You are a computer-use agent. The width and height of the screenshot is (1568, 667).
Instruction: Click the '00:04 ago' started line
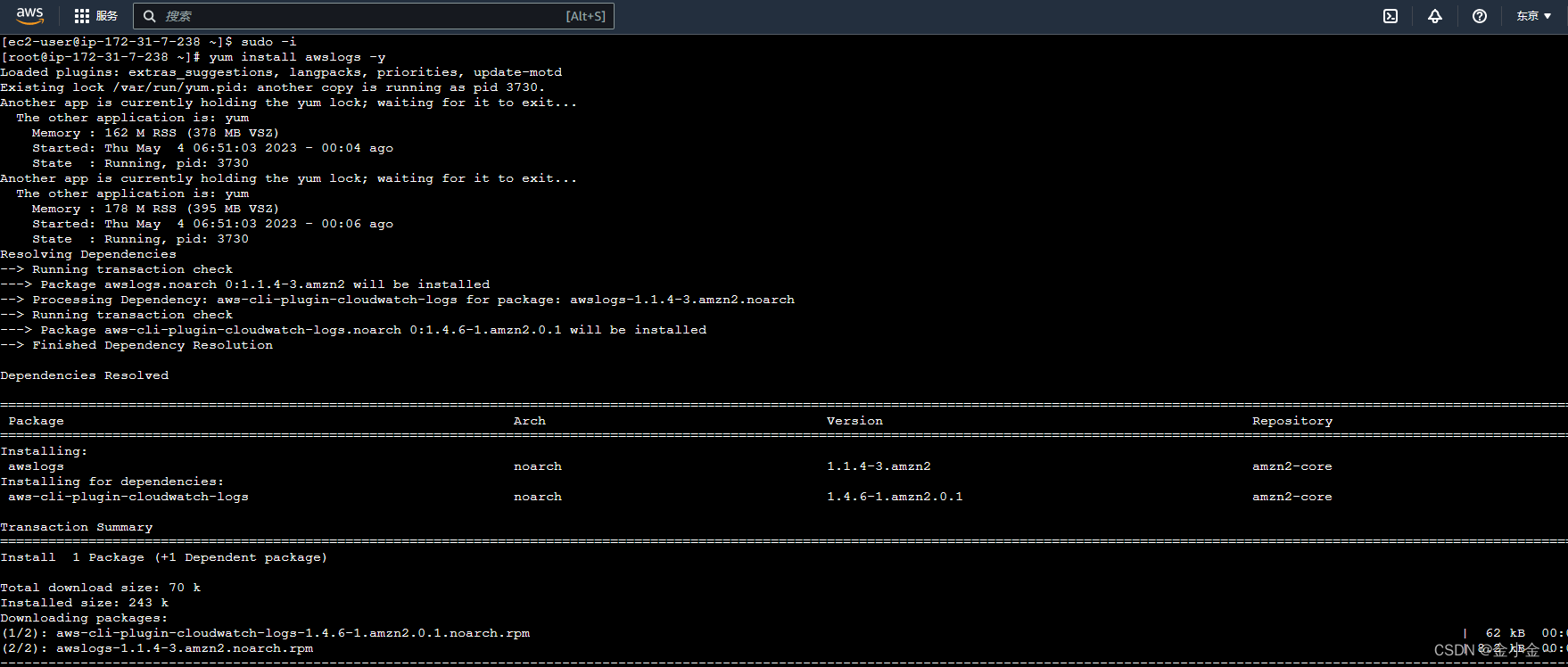click(212, 148)
